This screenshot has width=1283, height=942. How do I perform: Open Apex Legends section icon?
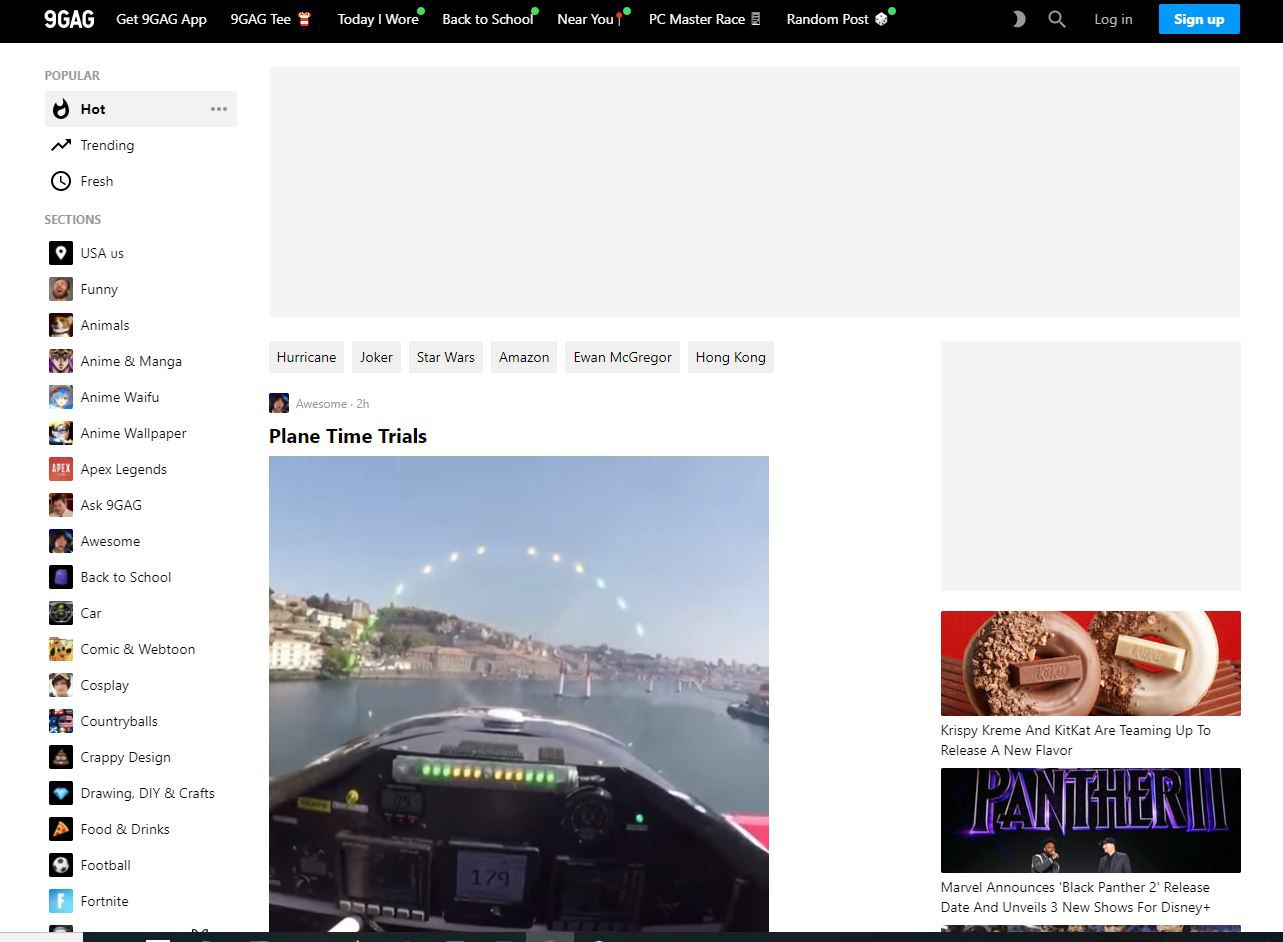(61, 469)
